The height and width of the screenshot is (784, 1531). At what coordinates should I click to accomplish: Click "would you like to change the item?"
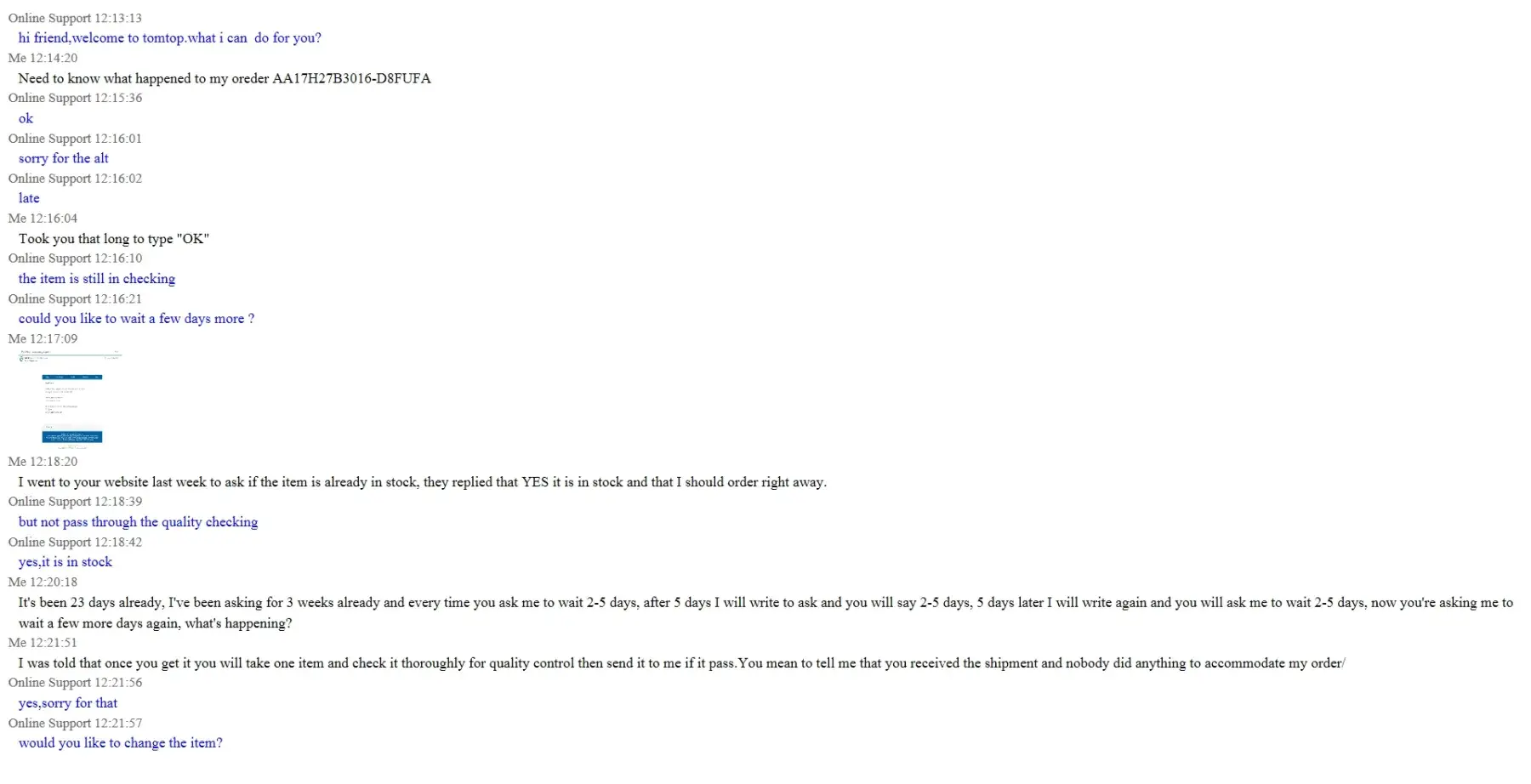pyautogui.click(x=121, y=743)
